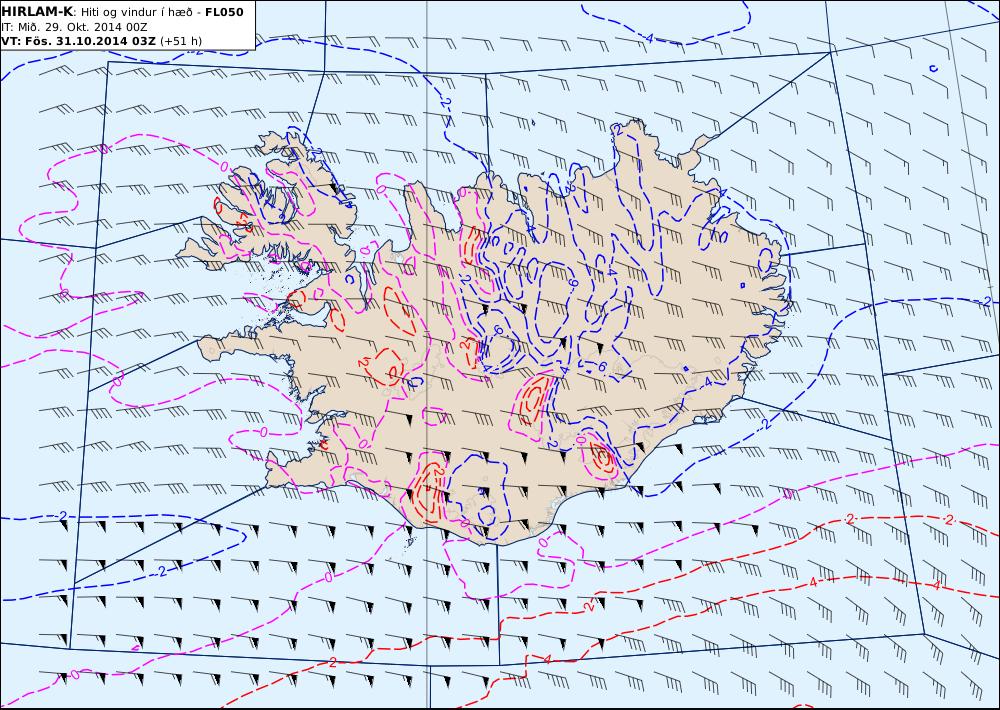
Task: Select the FL050 flight level label
Action: pos(224,12)
